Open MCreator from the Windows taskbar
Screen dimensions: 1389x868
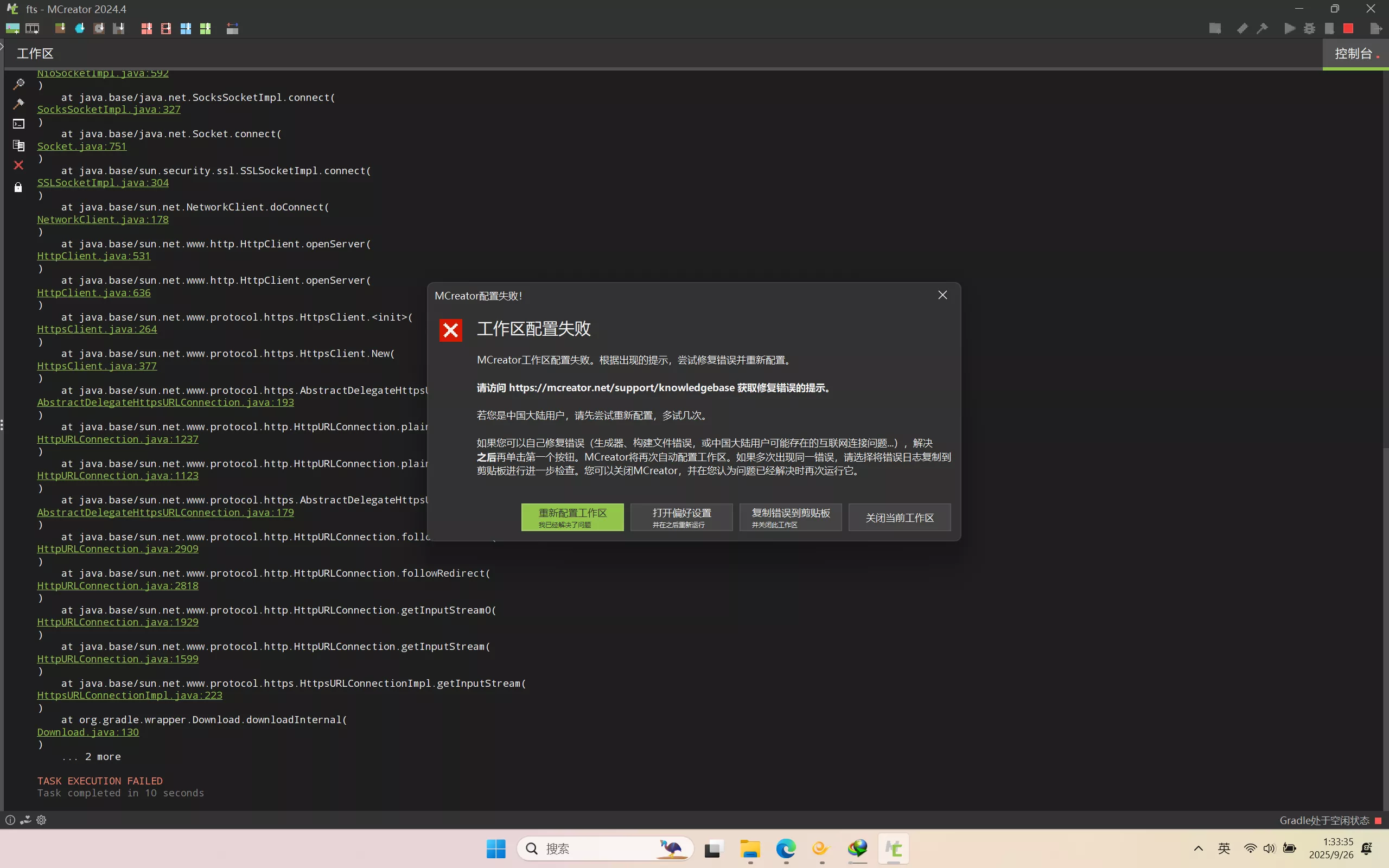(x=893, y=848)
